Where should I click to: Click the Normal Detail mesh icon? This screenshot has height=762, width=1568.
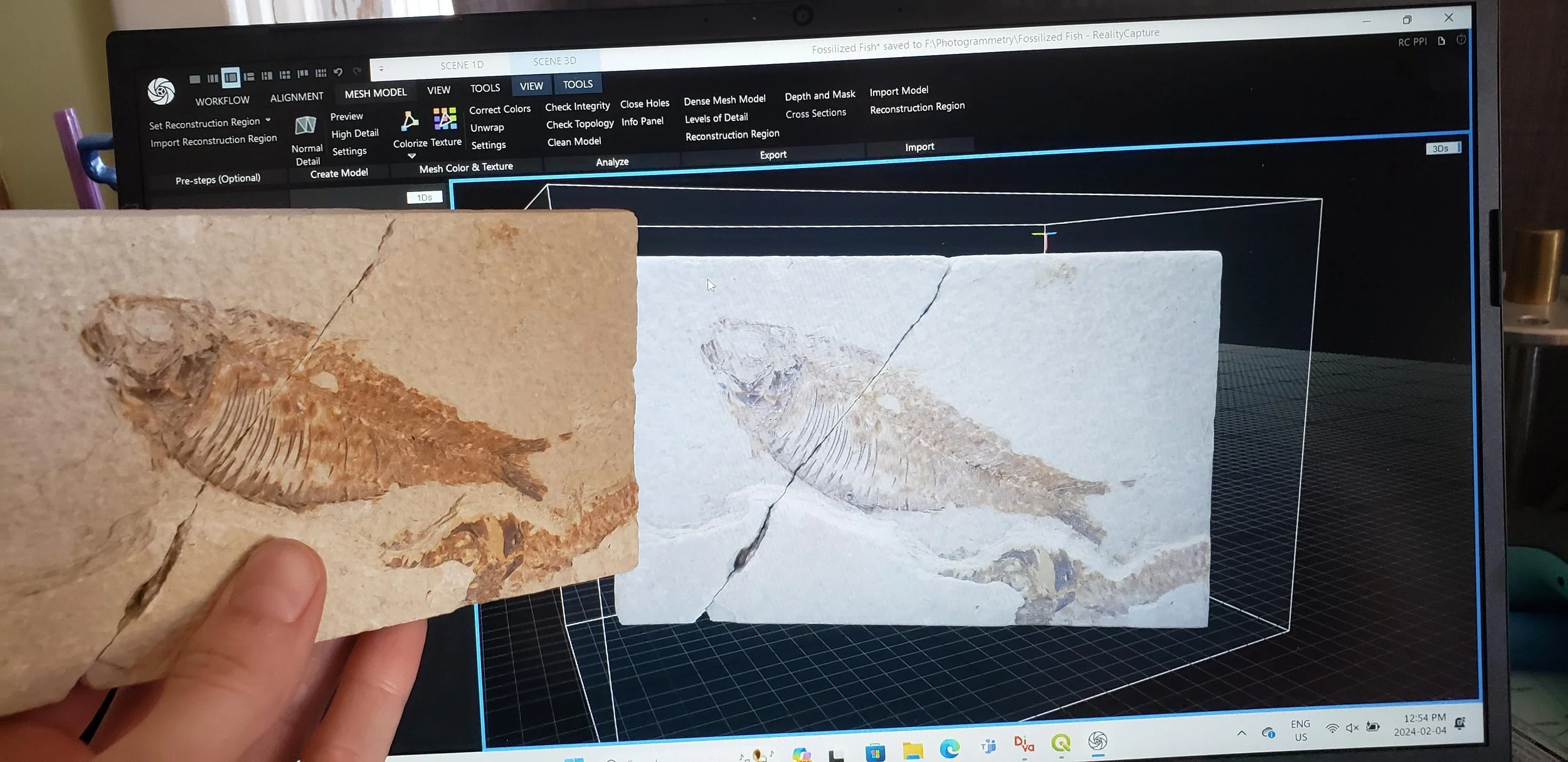[305, 126]
